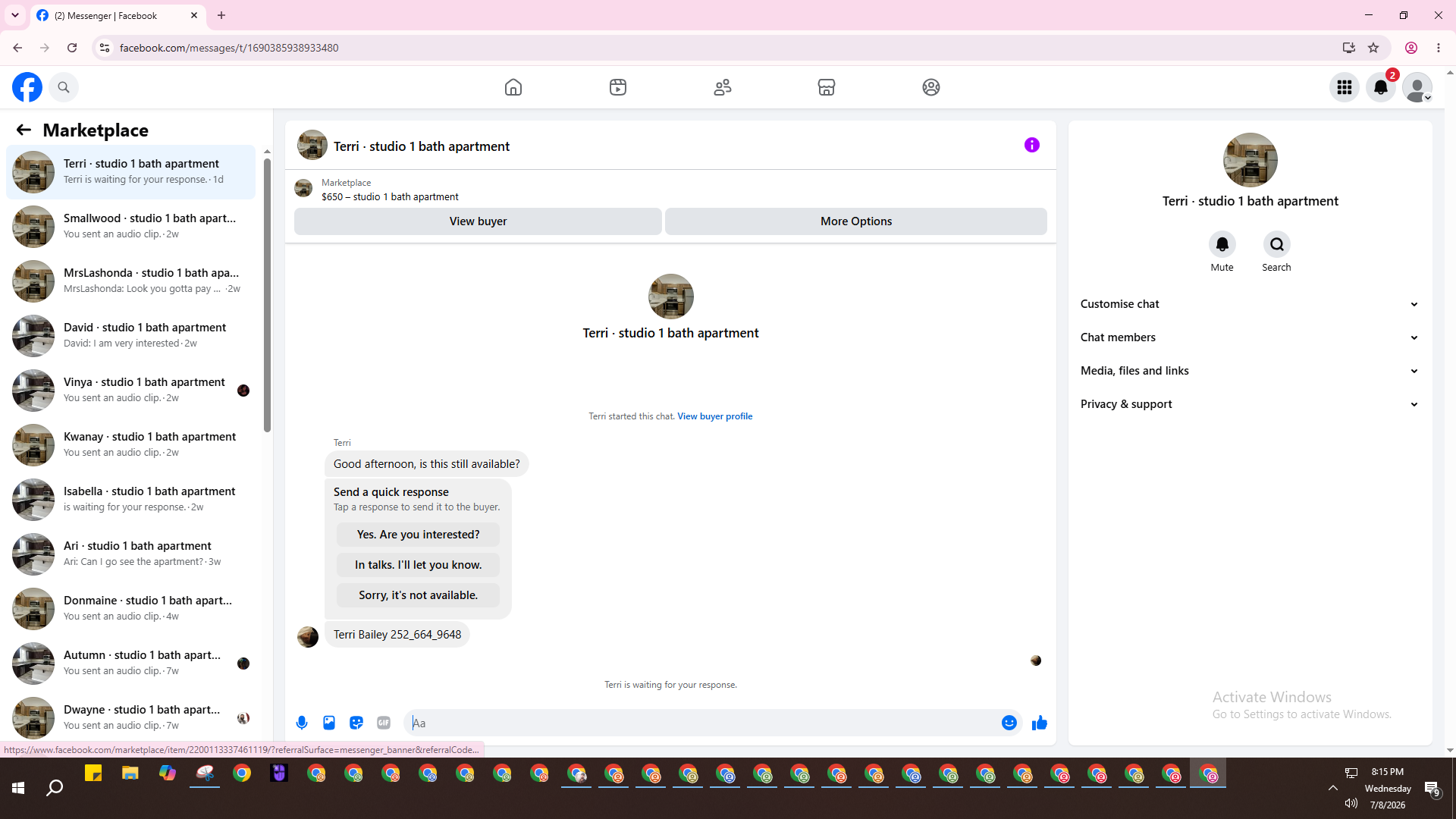
Task: Open conversation information icon
Action: coord(1032,145)
